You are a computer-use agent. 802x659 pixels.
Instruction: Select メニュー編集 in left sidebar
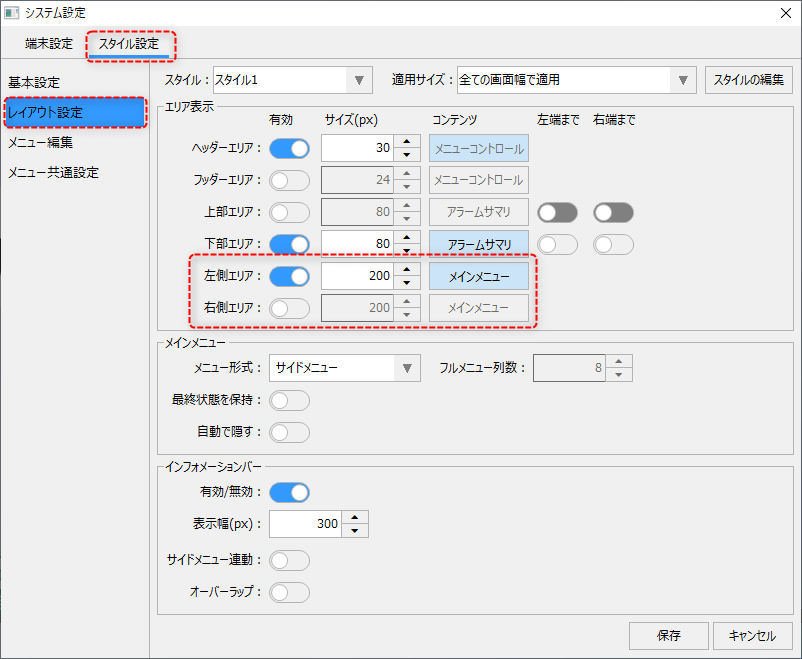(x=40, y=142)
